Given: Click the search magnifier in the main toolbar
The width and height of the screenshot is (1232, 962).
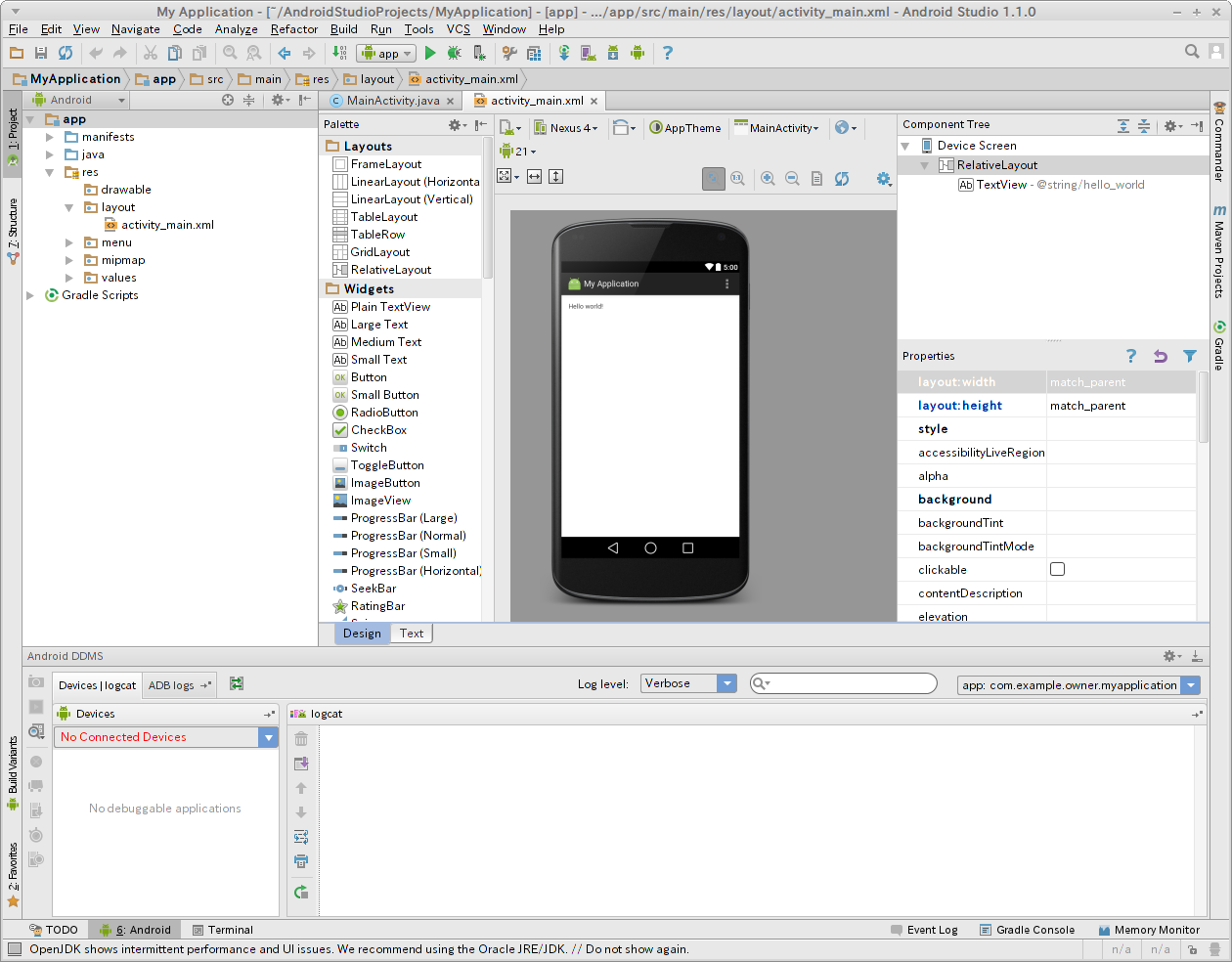Looking at the screenshot, I should (x=1192, y=52).
